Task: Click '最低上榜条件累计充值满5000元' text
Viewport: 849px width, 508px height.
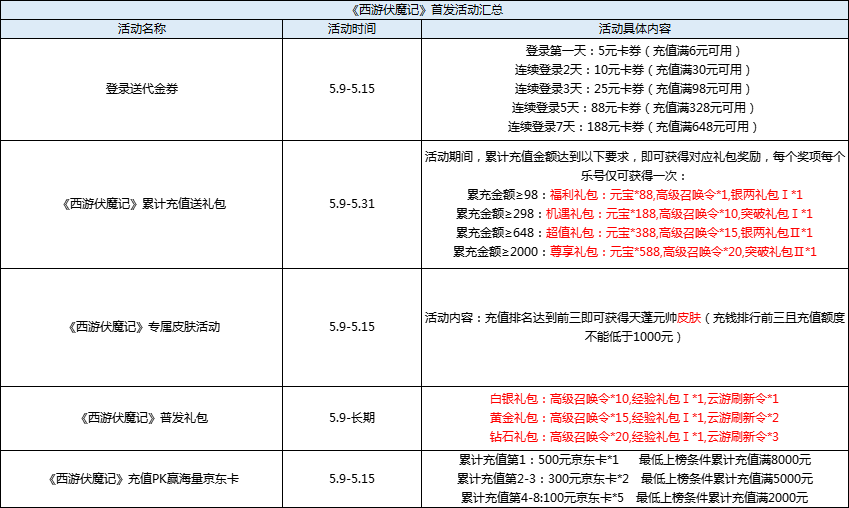Action: pos(727,479)
